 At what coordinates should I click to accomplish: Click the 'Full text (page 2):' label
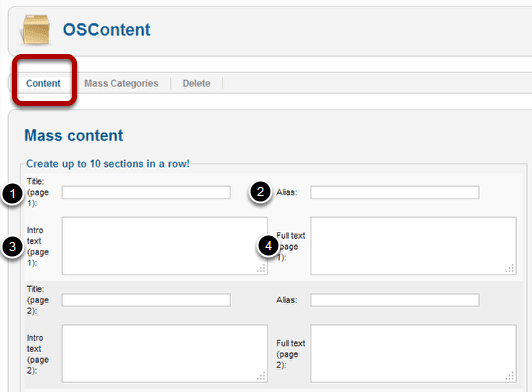pos(290,354)
